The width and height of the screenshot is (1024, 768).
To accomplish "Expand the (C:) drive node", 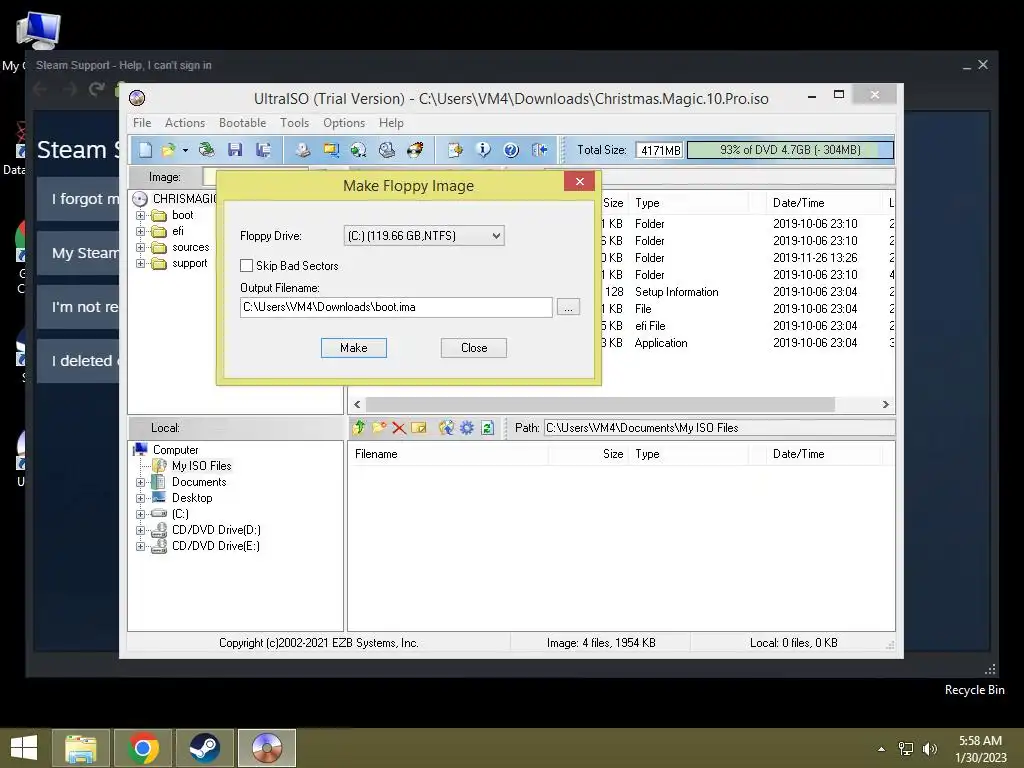I will [x=140, y=515].
